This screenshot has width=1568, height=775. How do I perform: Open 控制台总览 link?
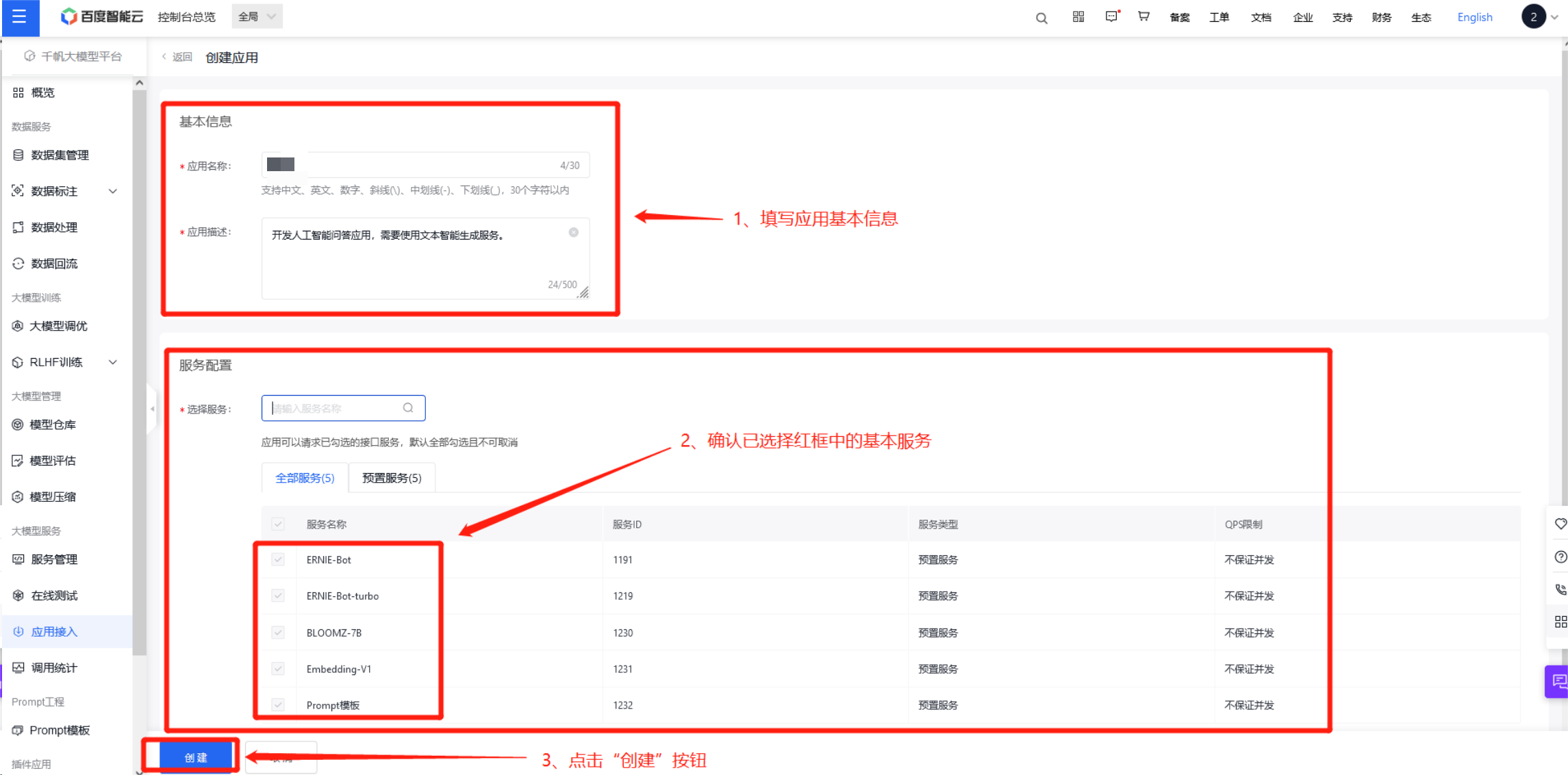click(x=186, y=16)
